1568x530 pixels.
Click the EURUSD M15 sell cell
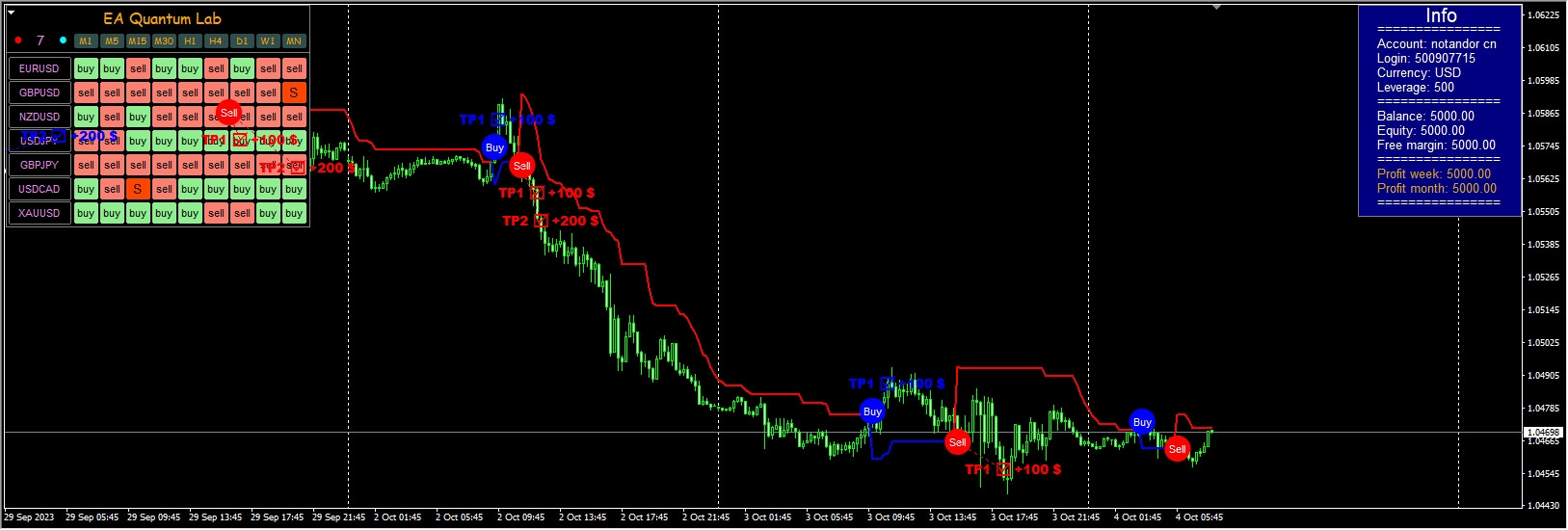tap(138, 68)
